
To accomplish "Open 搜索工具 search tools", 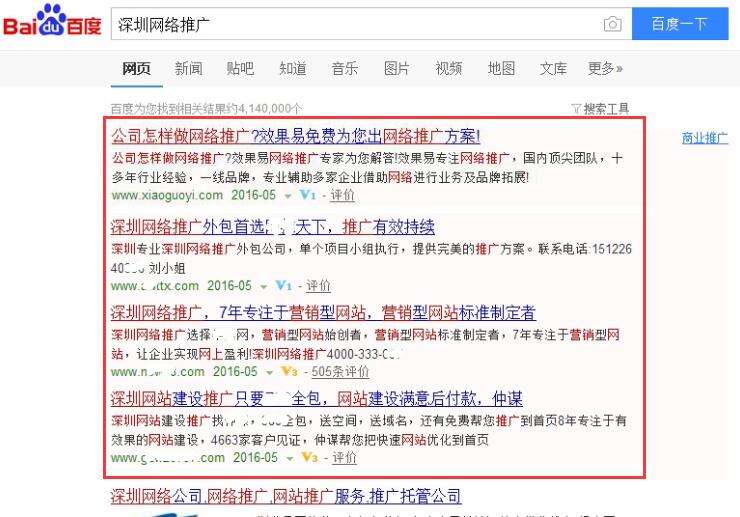I will coord(606,109).
